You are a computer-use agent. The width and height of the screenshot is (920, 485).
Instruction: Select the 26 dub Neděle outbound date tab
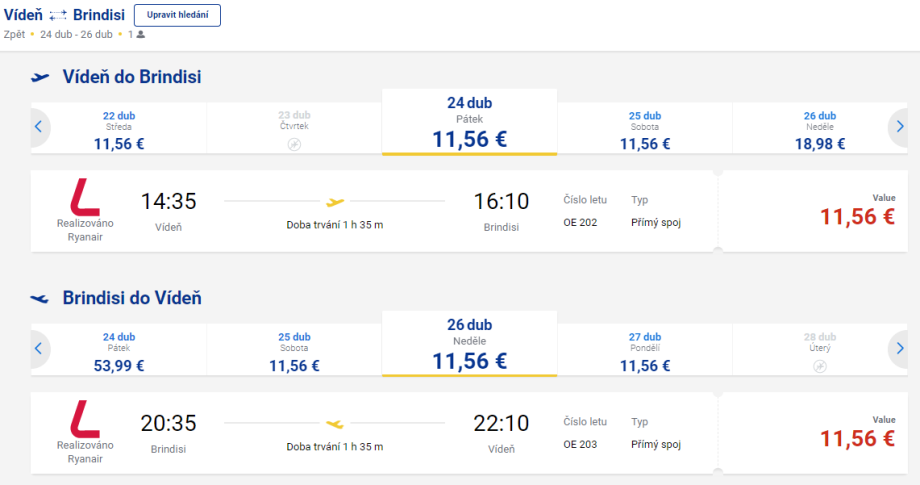[x=820, y=130]
